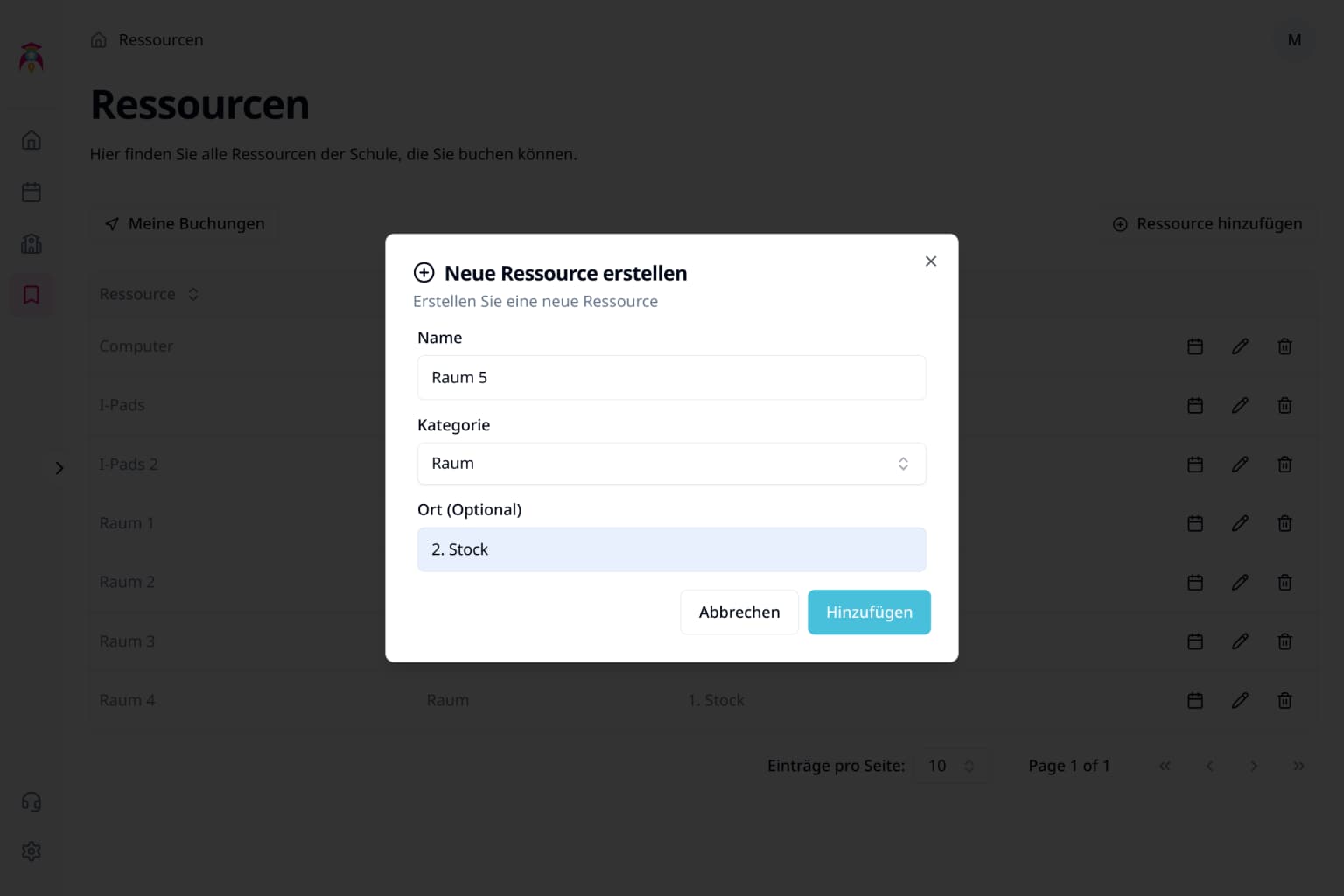Click the calendar booking icon for Computer

(1195, 346)
